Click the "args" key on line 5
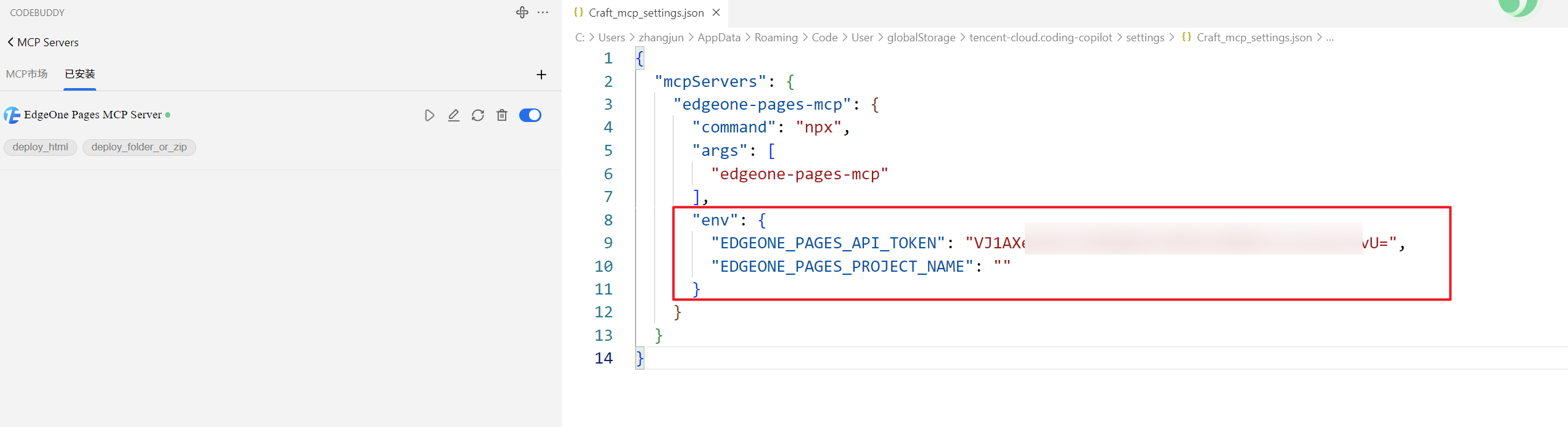This screenshot has height=427, width=1568. click(x=720, y=150)
